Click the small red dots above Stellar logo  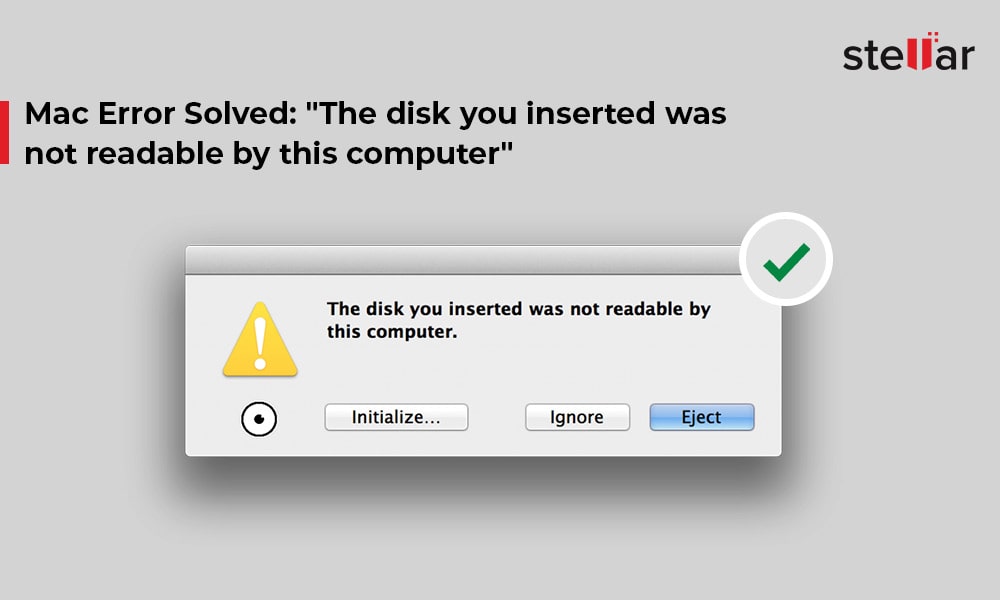933,36
